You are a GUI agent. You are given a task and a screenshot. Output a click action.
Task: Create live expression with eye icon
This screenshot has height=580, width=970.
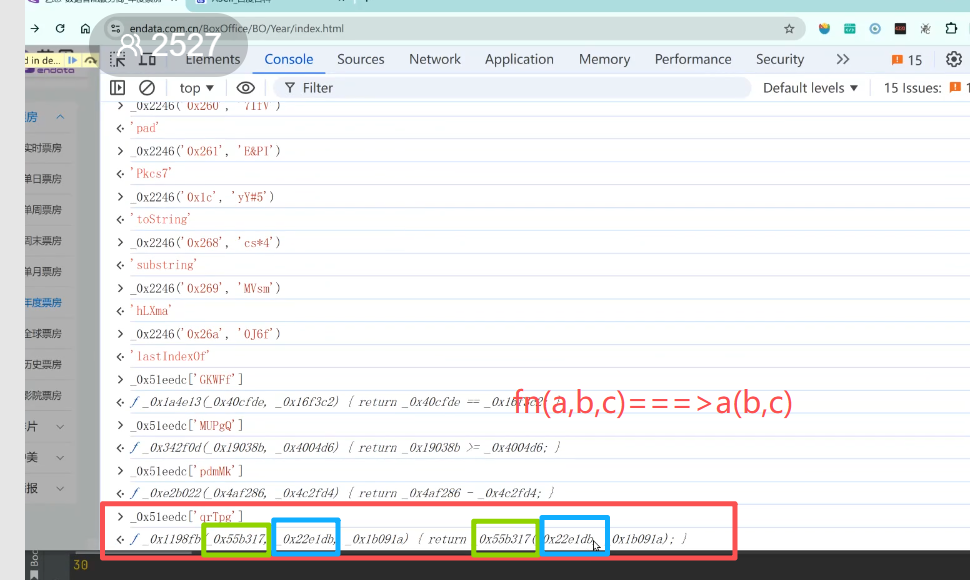(x=246, y=88)
